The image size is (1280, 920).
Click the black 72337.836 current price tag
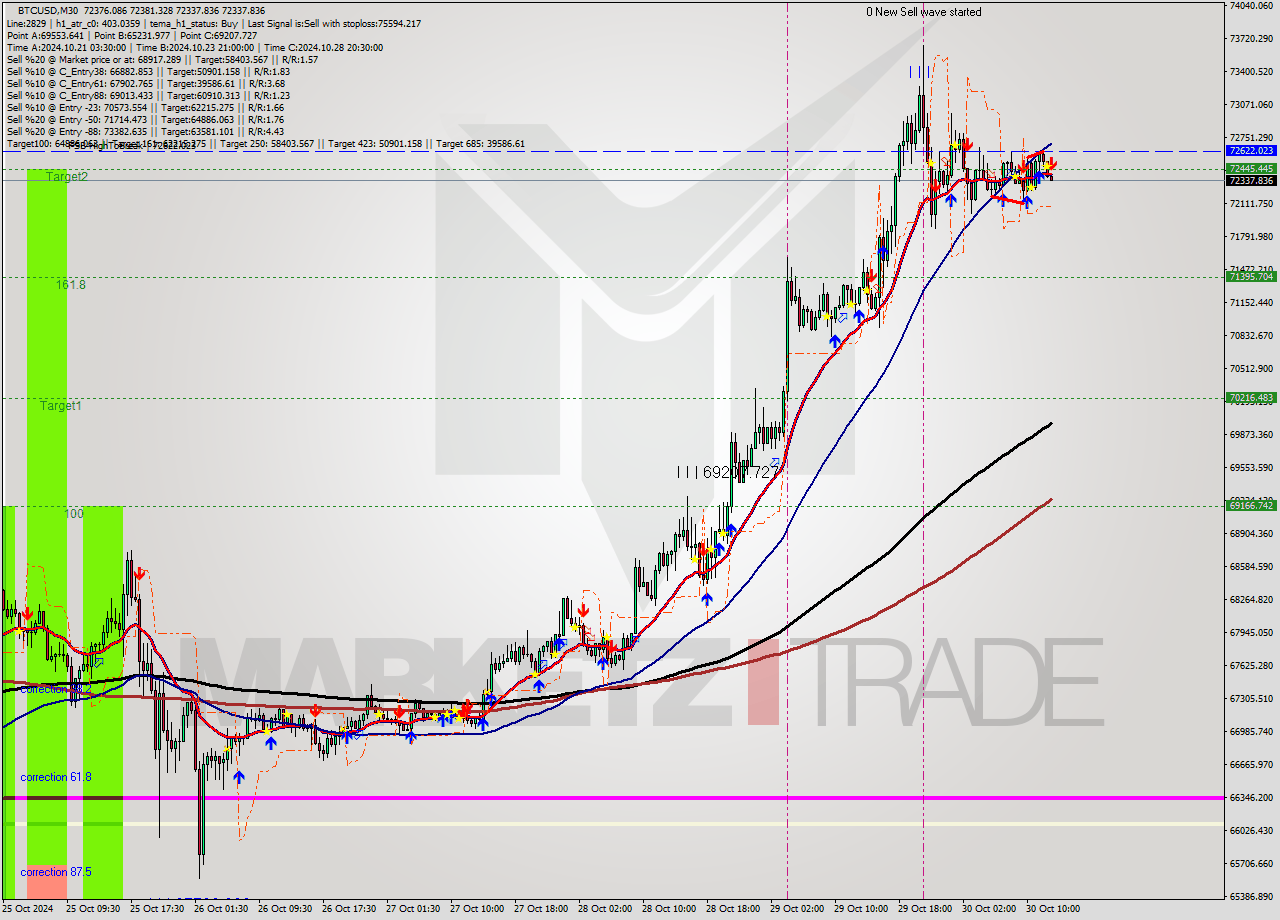tap(1251, 180)
